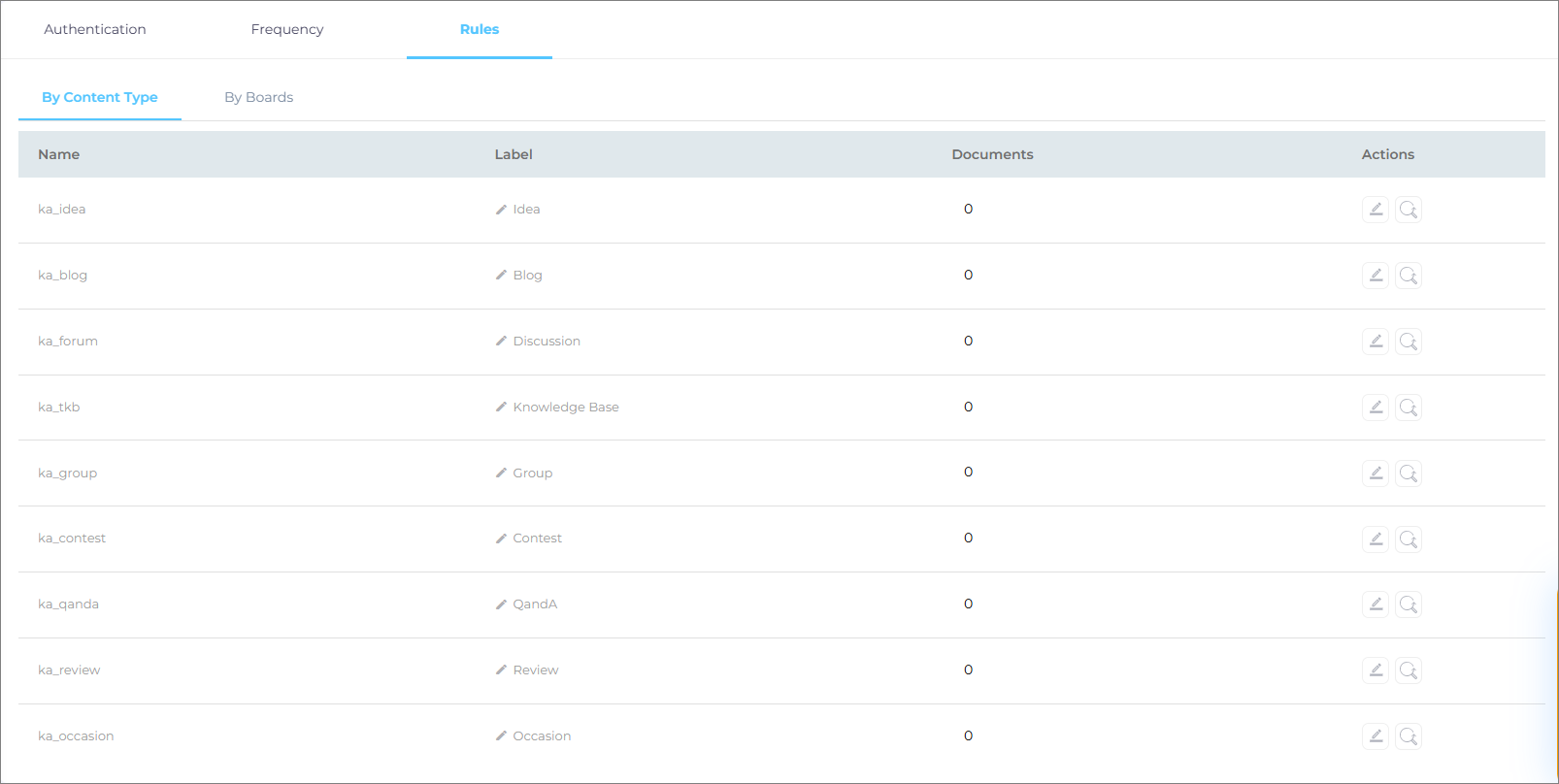Click the edit action icon for ka_group
Viewport: 1559px width, 784px height.
(1376, 474)
